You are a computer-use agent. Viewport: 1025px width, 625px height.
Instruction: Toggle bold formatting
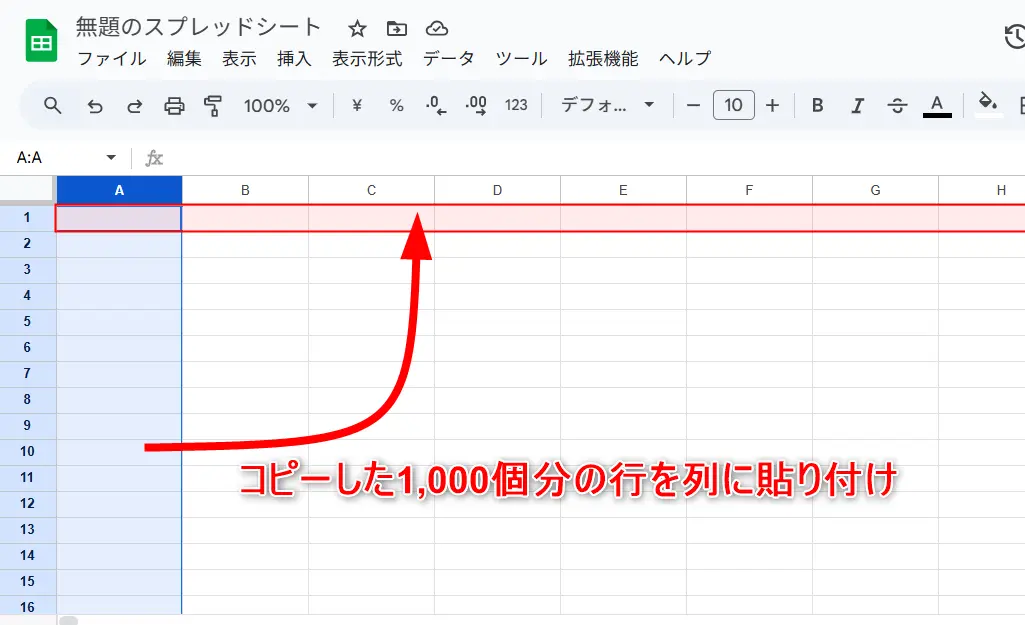coord(817,105)
